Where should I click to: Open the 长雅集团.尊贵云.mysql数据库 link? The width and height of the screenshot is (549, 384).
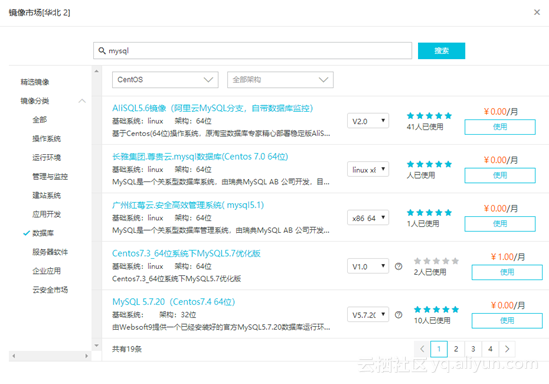click(200, 156)
